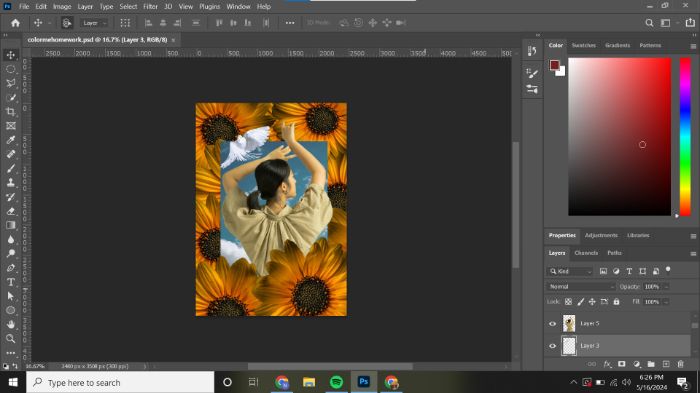The height and width of the screenshot is (393, 700).
Task: Click the foreground color swatch
Action: coord(554,65)
